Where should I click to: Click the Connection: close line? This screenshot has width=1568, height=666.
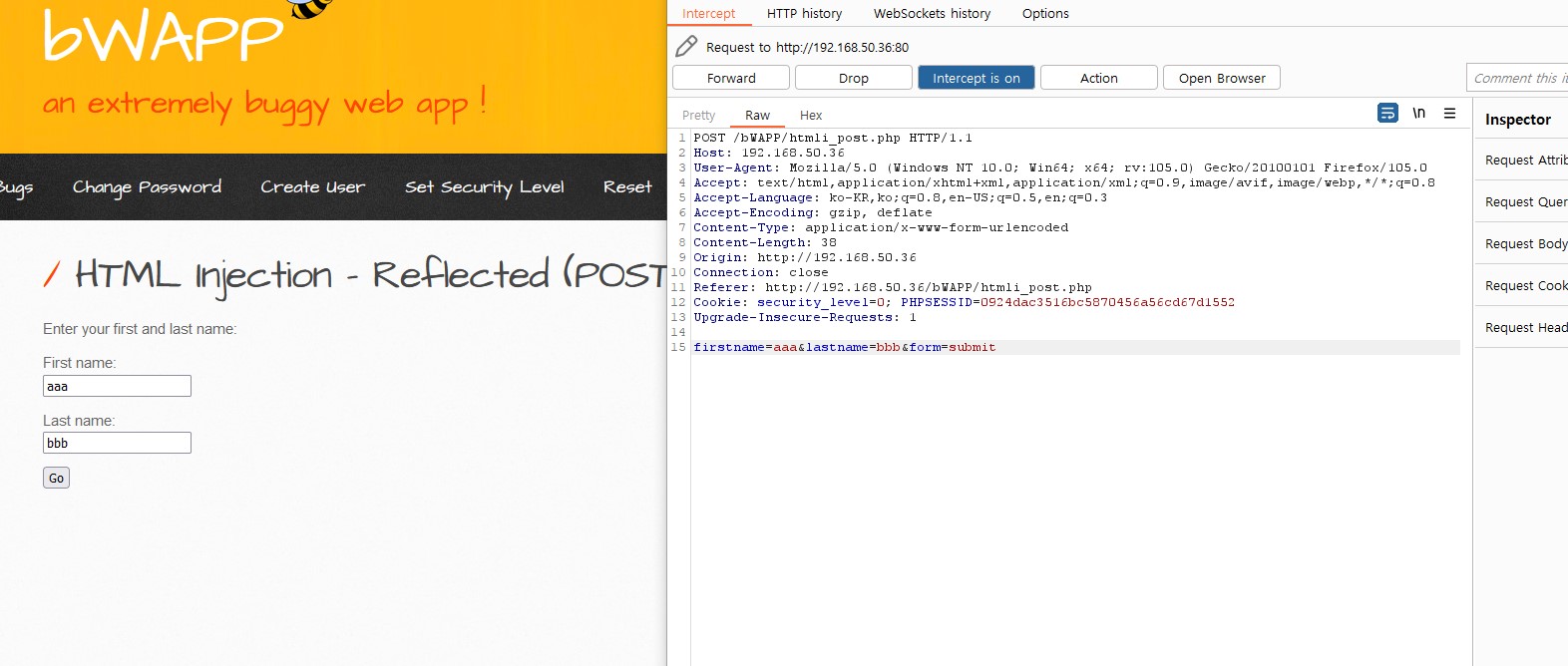[760, 272]
